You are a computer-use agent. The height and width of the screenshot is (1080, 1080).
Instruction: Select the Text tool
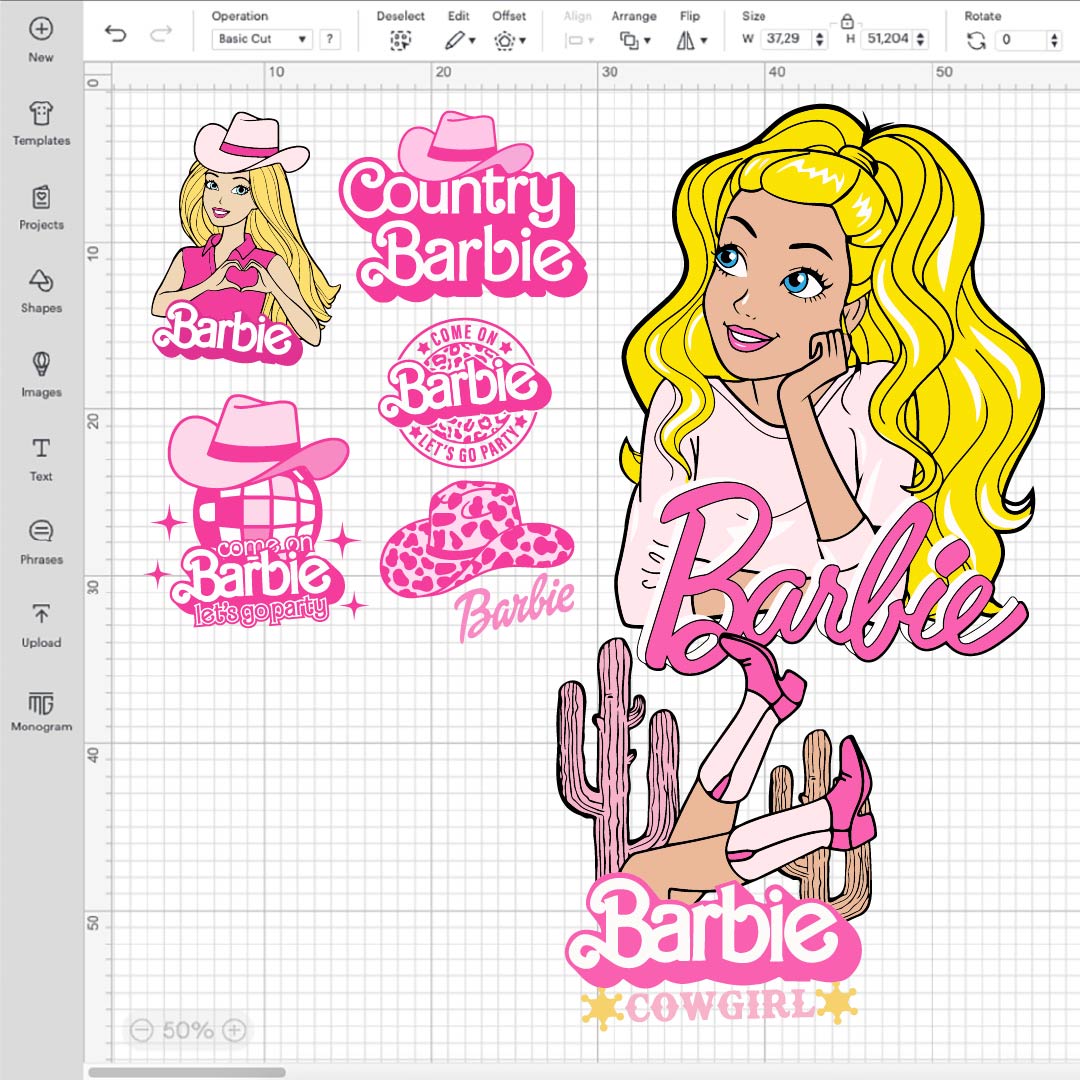coord(41,459)
